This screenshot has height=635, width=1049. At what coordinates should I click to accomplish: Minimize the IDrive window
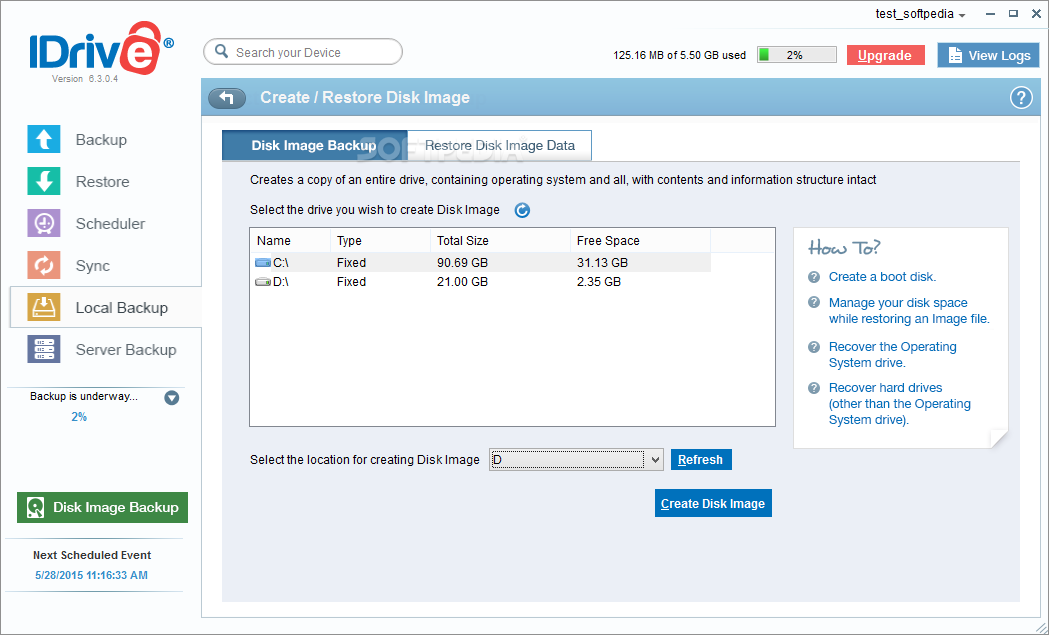[989, 13]
